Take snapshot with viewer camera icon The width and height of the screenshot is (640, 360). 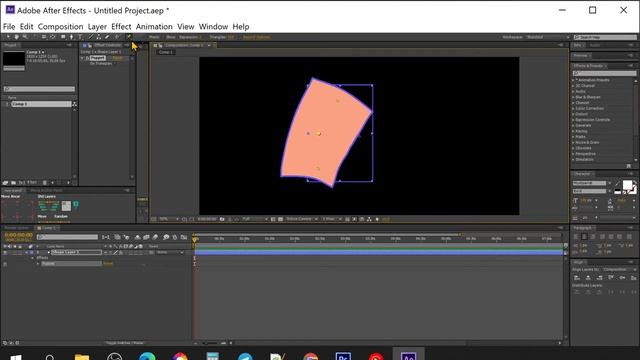(222, 219)
